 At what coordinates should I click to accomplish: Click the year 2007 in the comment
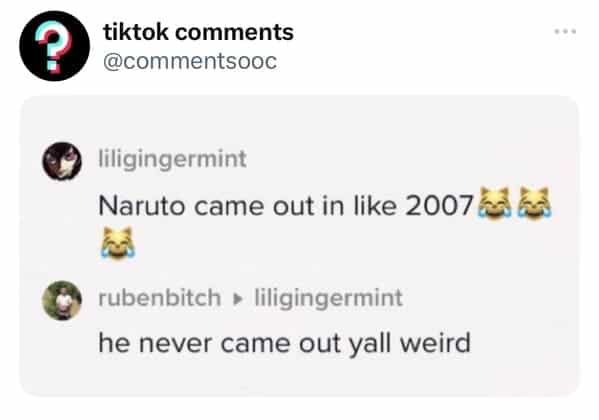(x=439, y=206)
